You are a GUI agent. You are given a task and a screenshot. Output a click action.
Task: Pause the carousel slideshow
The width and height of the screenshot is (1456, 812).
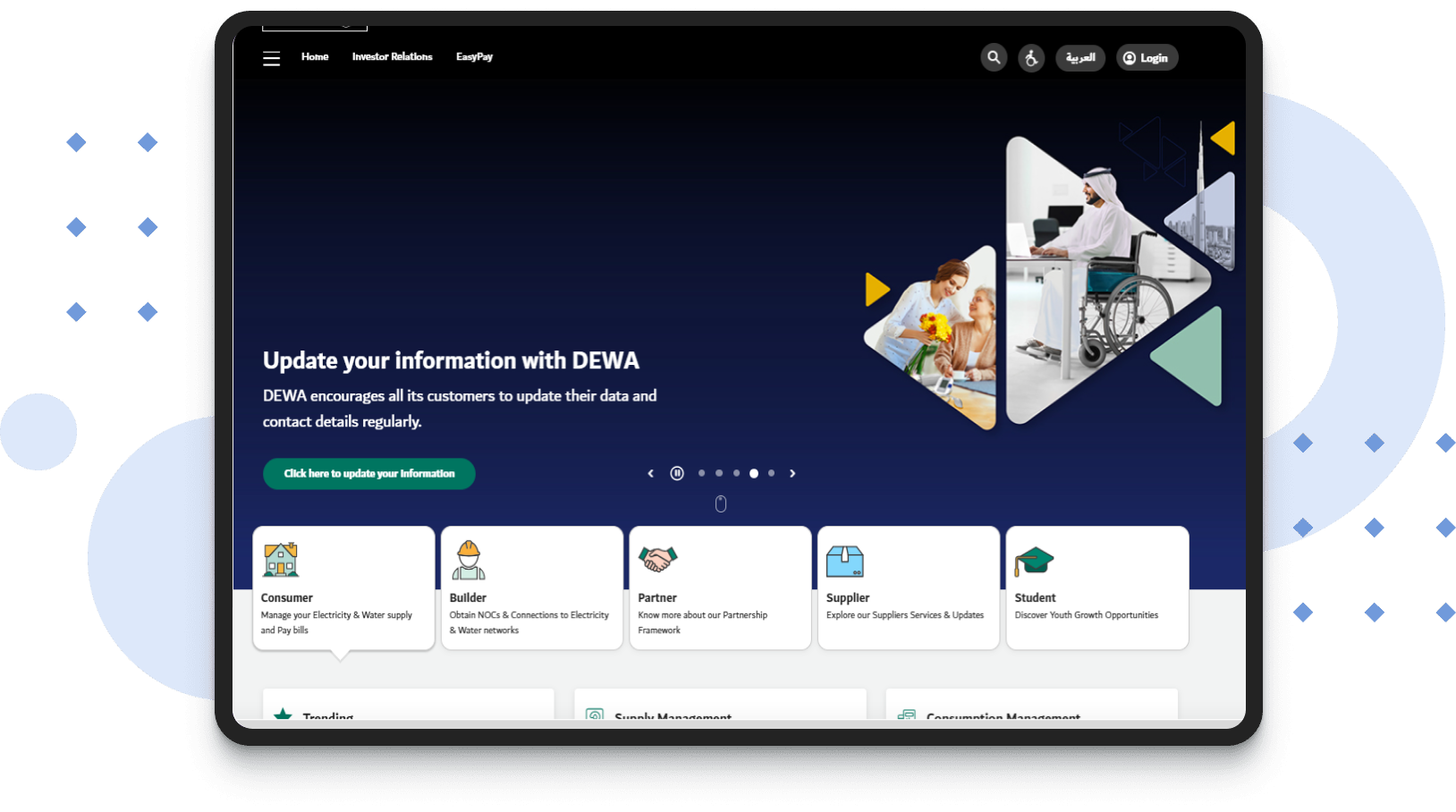[677, 473]
